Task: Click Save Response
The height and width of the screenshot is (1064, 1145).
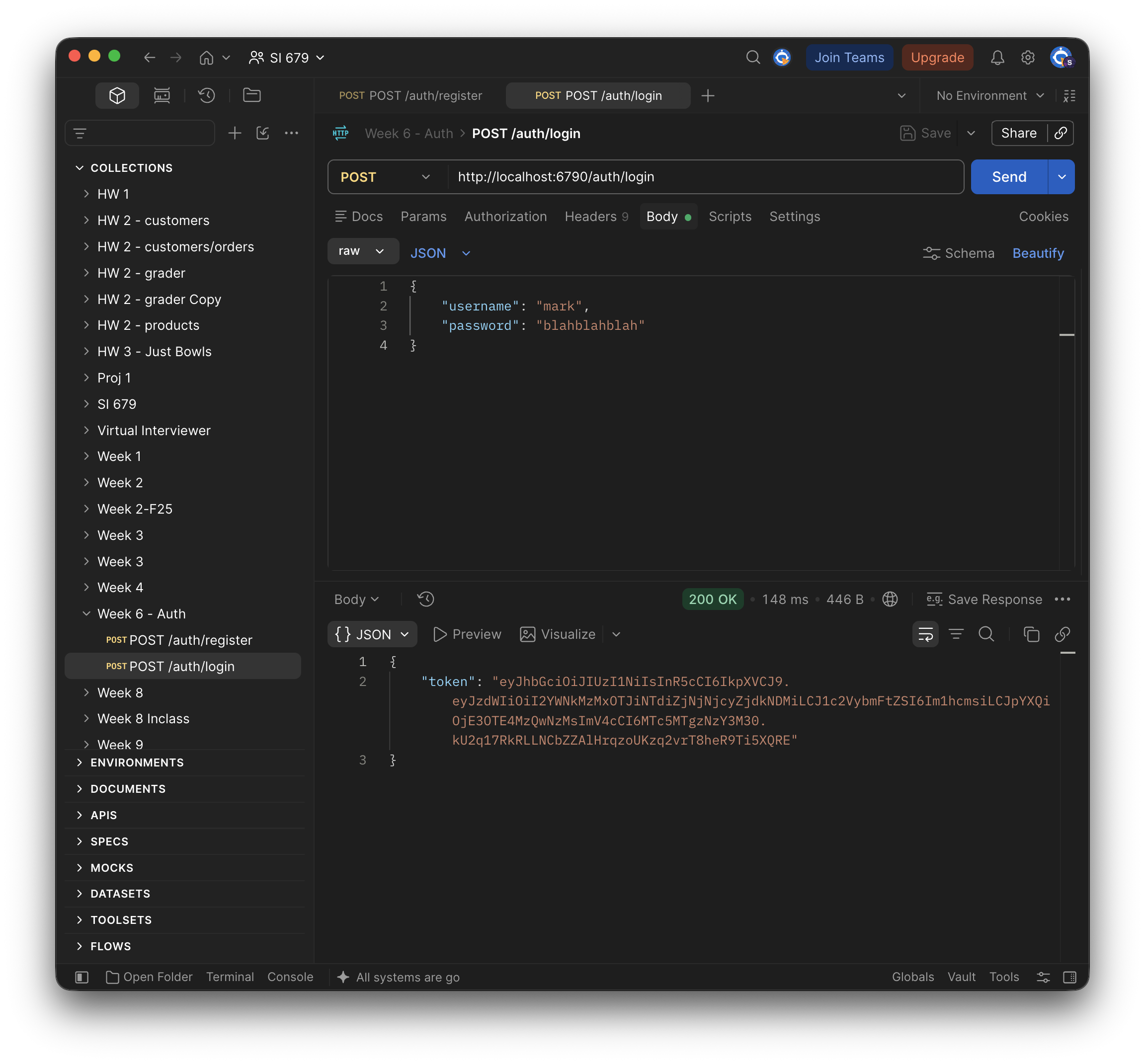Action: (984, 600)
